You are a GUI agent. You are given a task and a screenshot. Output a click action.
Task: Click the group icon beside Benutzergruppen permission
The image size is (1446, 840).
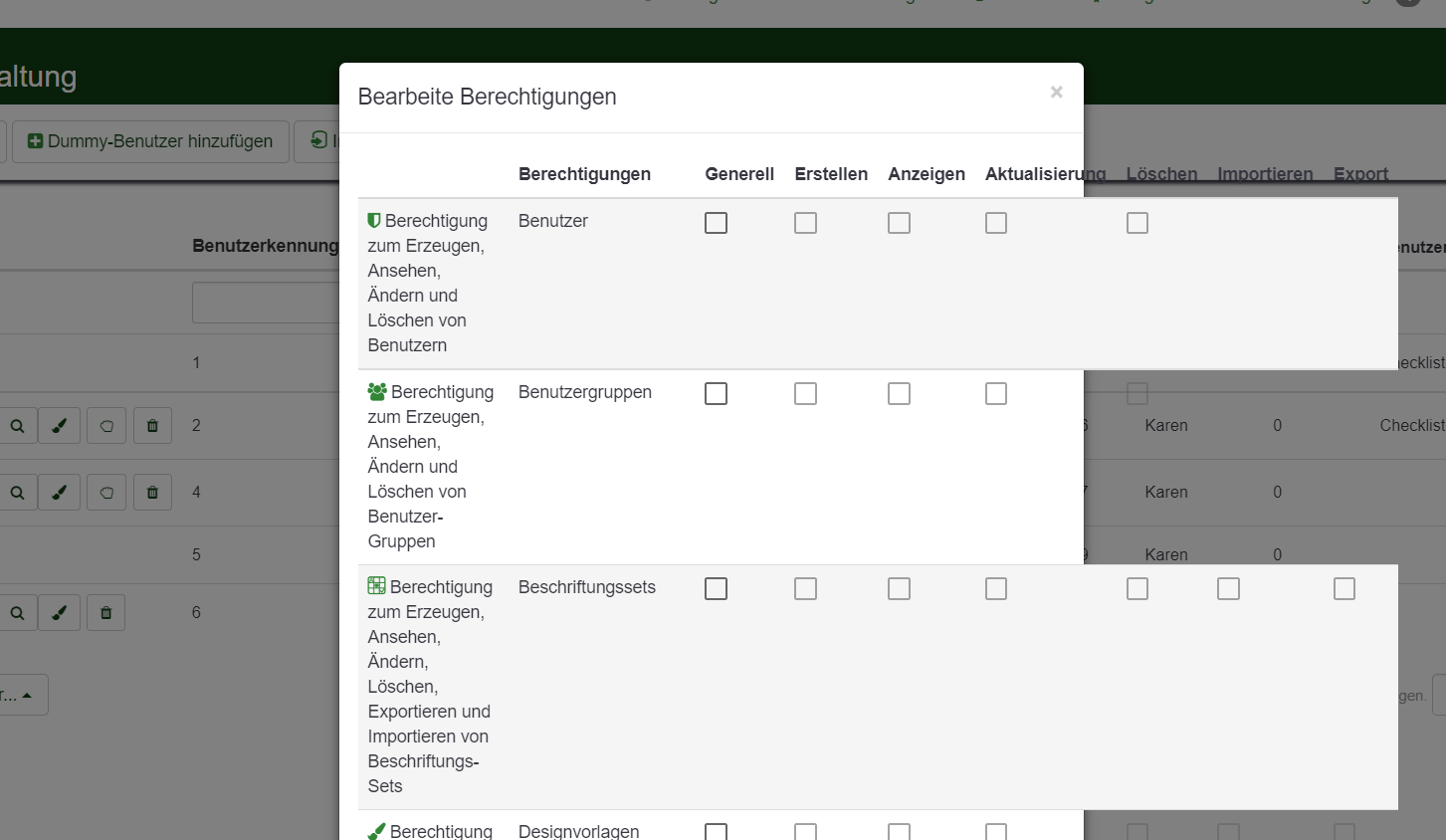377,392
